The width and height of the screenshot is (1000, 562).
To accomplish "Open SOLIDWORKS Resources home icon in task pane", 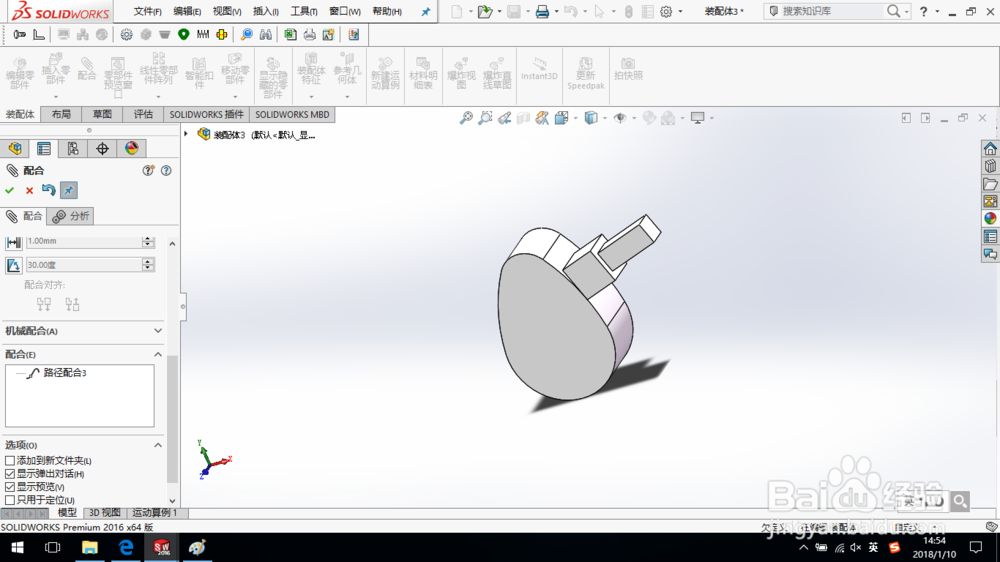I will click(990, 149).
